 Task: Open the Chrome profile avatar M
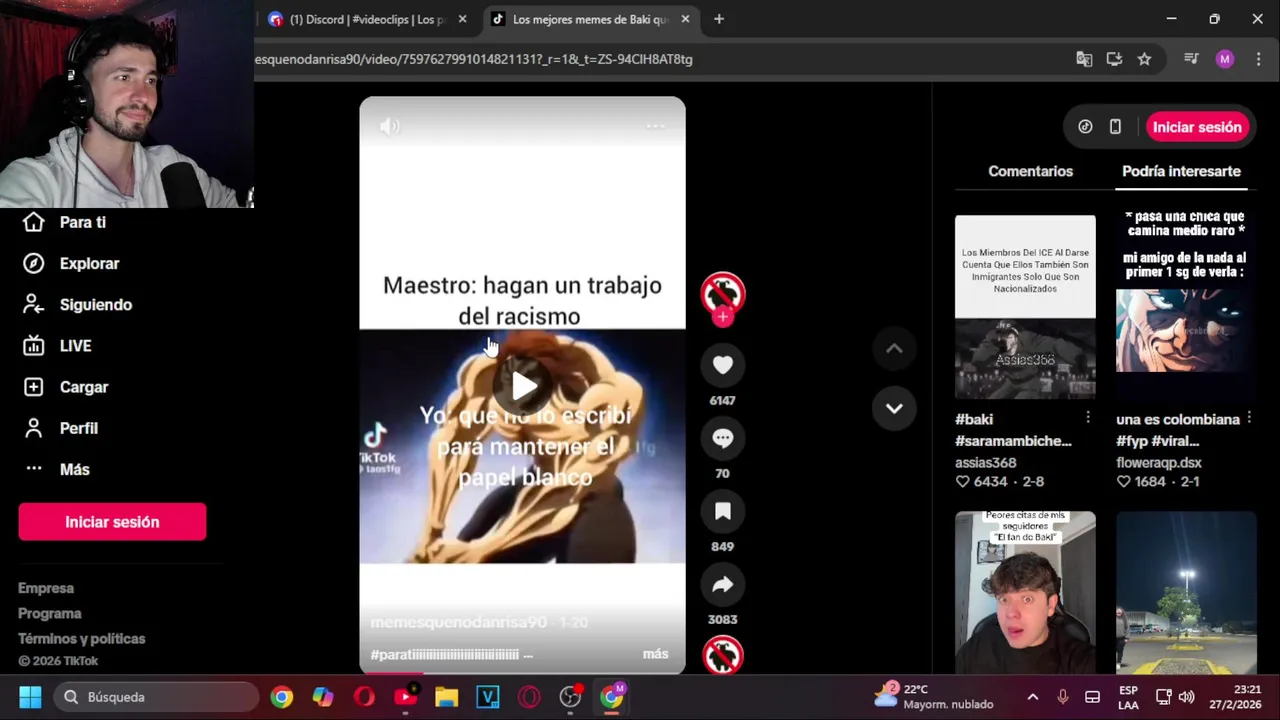[x=1225, y=59]
